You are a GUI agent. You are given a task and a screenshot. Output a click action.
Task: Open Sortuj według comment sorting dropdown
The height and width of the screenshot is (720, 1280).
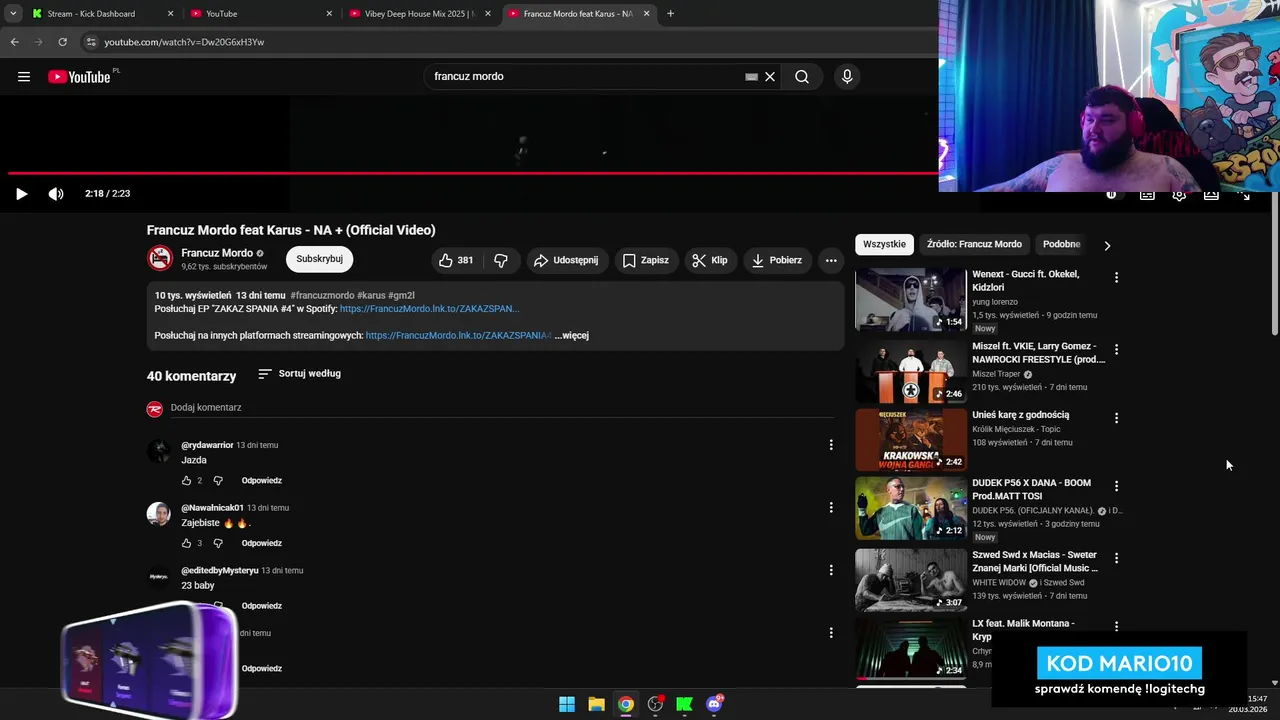[x=299, y=374]
